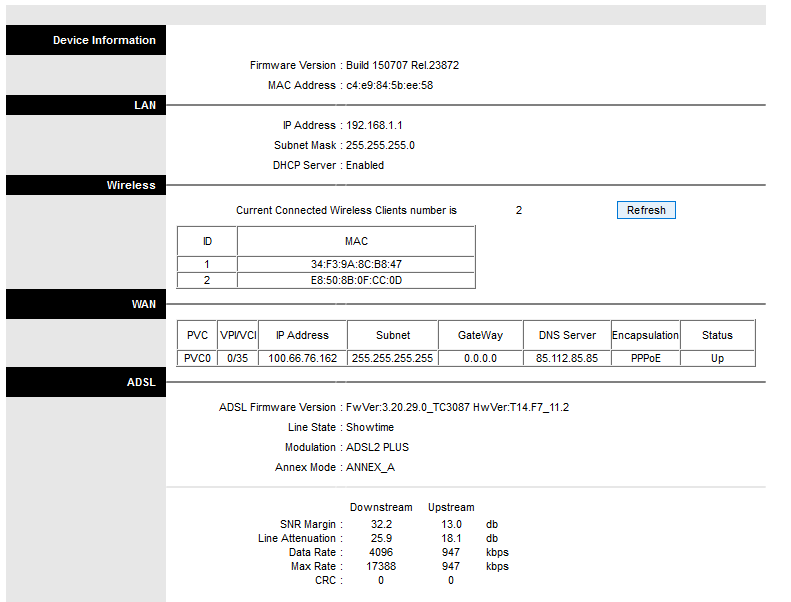The width and height of the screenshot is (791, 602).
Task: Click wireless client MAC 34:F3:9A:8C:B8:47
Action: [356, 264]
